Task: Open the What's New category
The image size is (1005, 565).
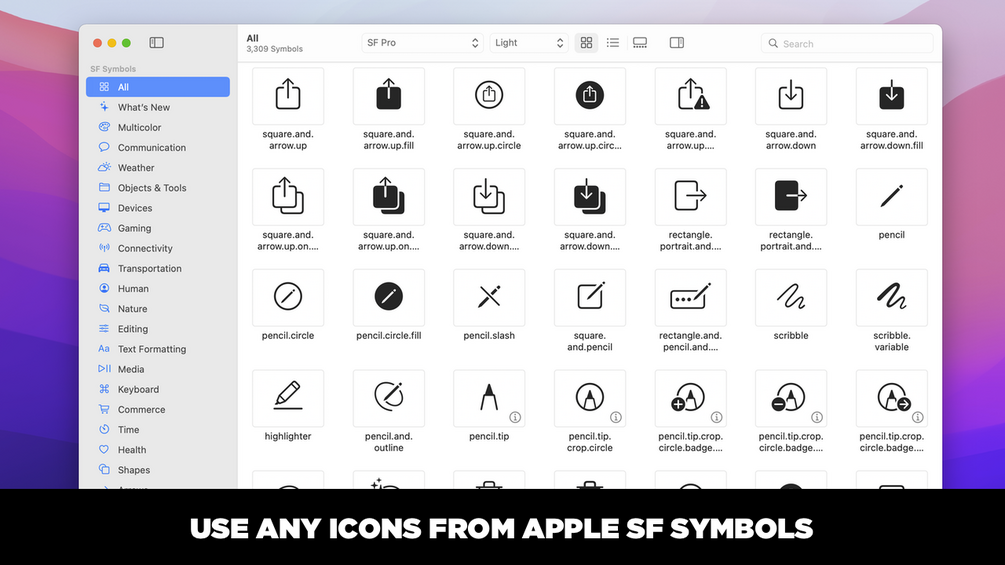Action: point(158,107)
